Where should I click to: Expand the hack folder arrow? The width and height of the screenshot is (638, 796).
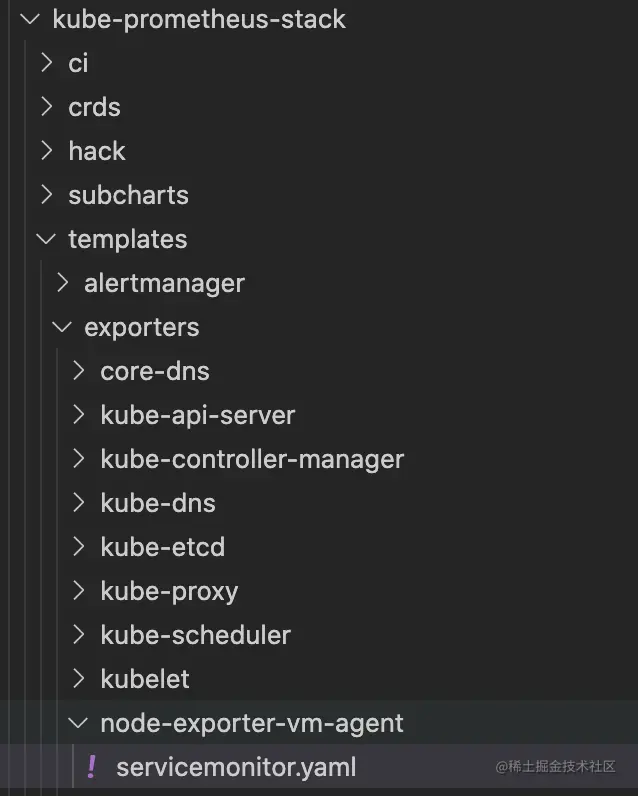click(47, 151)
